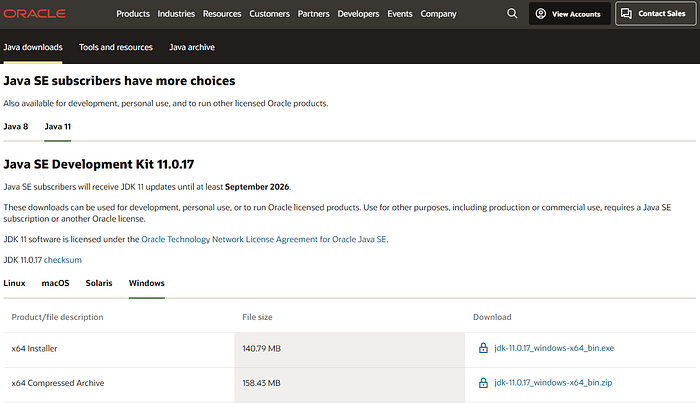
Task: Switch to the macOS downloads tab
Action: [x=55, y=283]
